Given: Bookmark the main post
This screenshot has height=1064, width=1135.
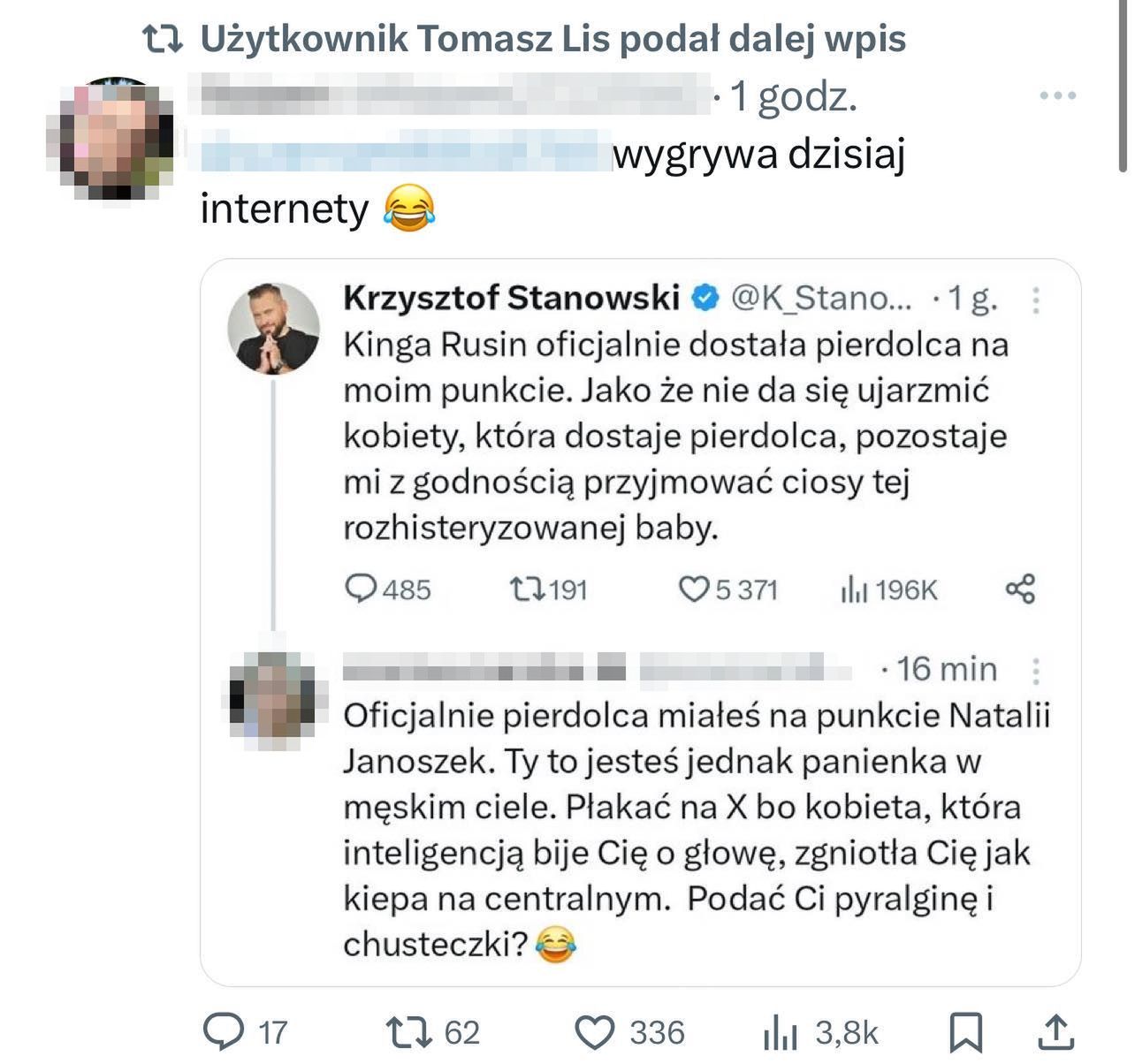Looking at the screenshot, I should (x=966, y=1031).
